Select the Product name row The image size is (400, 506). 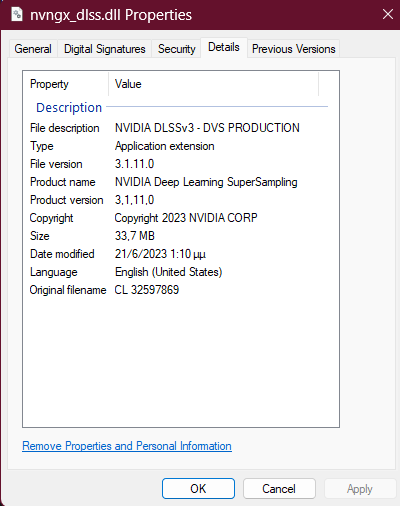click(x=179, y=182)
